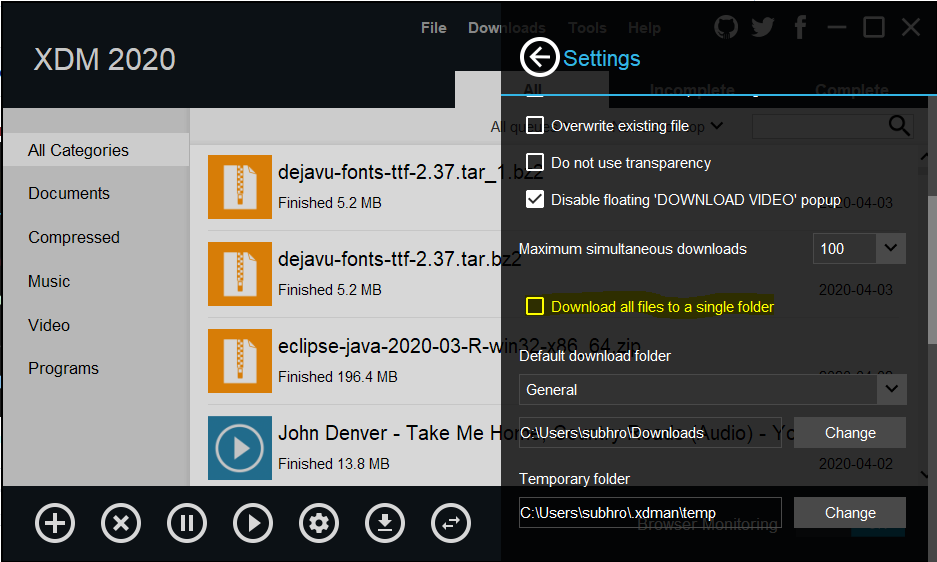Click archive icon of eclipse-java zip
The image size is (937, 562).
click(240, 361)
